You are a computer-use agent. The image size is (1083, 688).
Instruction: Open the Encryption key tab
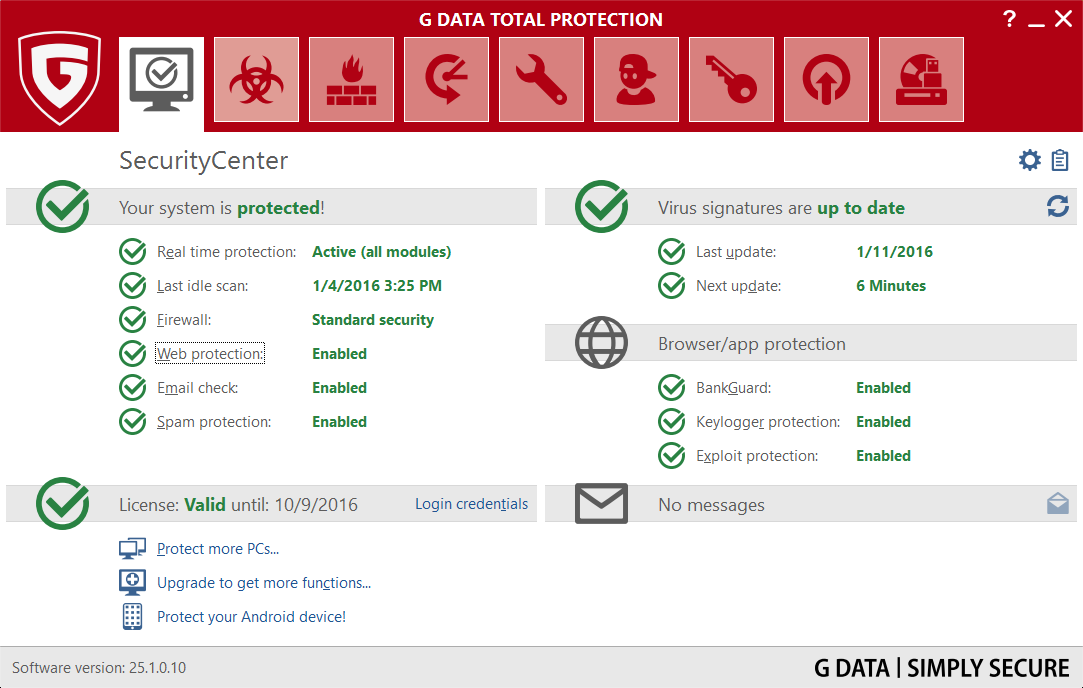[731, 79]
